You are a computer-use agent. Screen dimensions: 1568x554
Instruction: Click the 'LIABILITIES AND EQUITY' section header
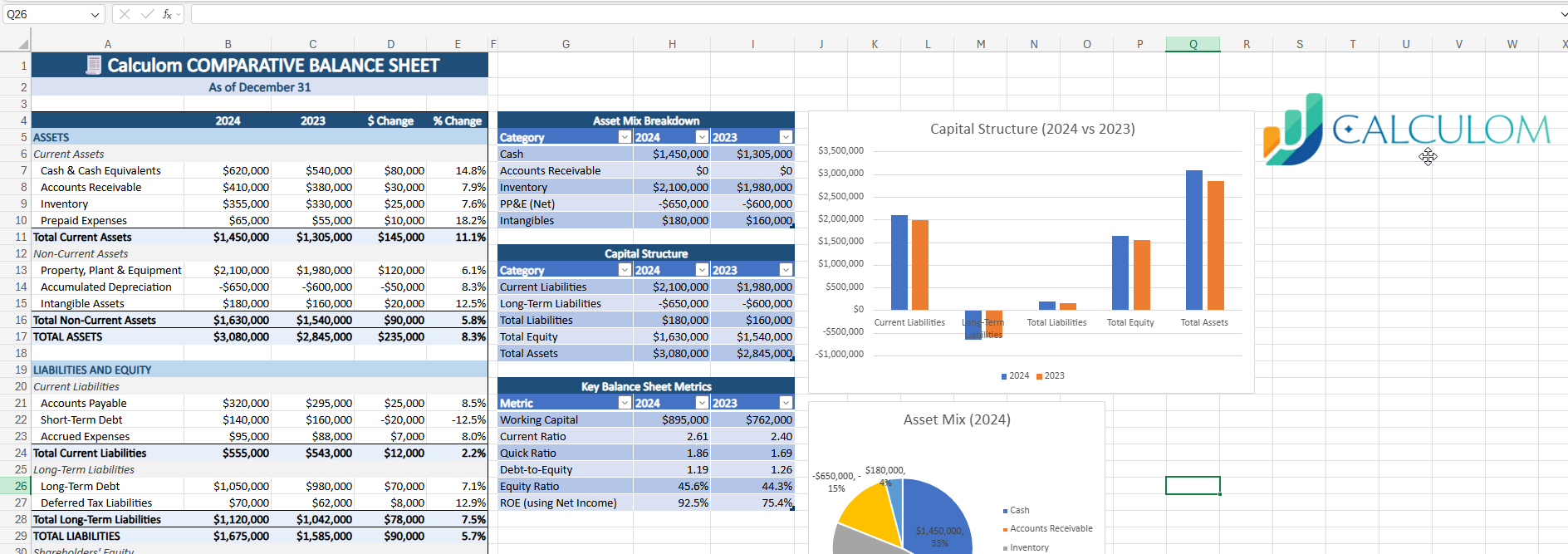[x=260, y=370]
